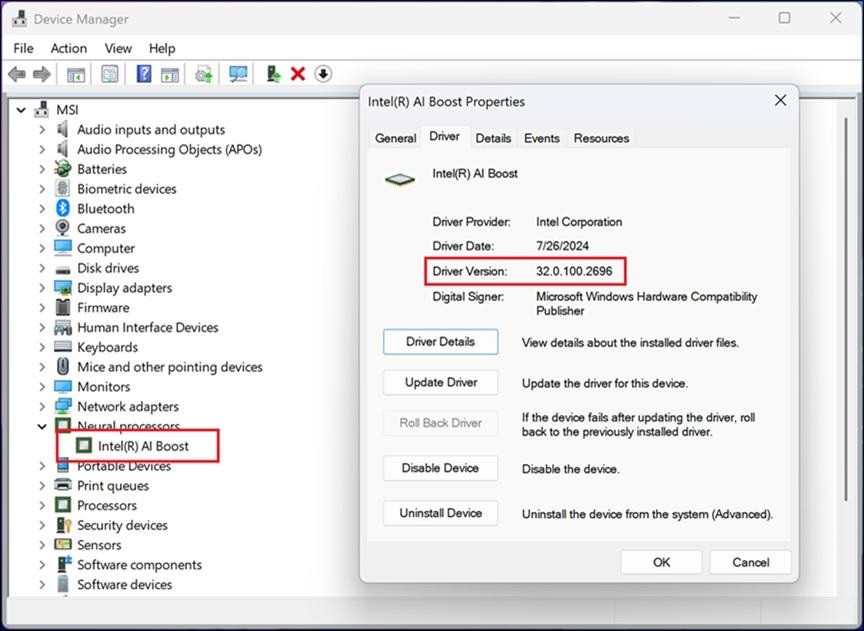Switch to the General tab
864x631 pixels.
(x=395, y=138)
